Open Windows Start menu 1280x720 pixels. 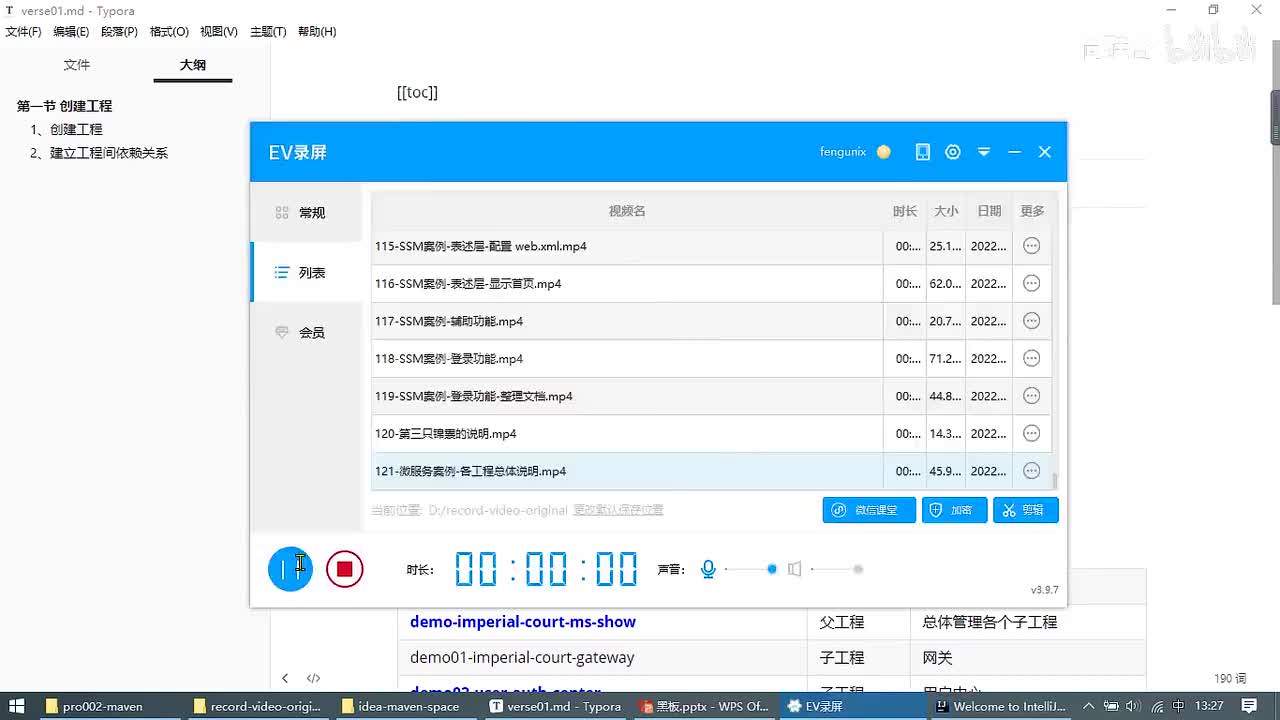click(x=17, y=706)
